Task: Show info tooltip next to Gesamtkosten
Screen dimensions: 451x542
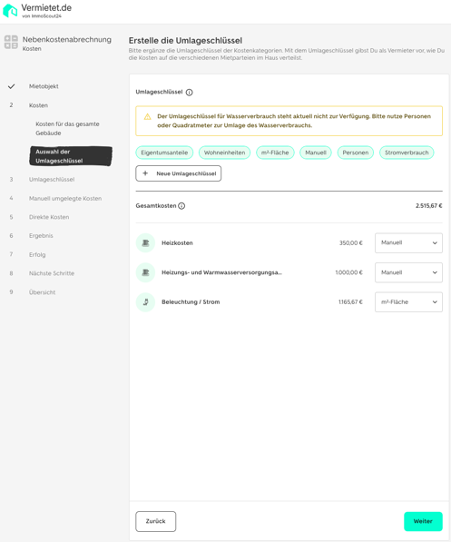Action: (x=181, y=206)
